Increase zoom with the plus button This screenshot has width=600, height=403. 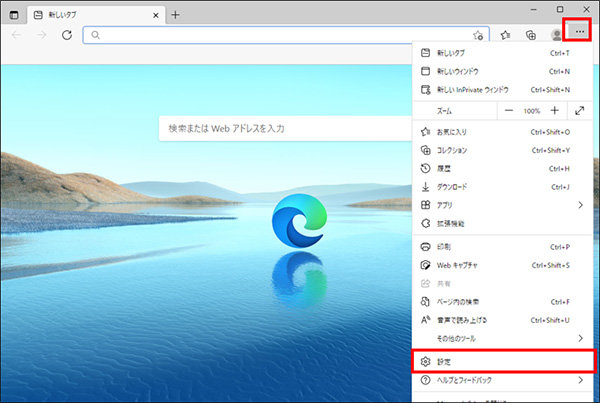coord(555,110)
